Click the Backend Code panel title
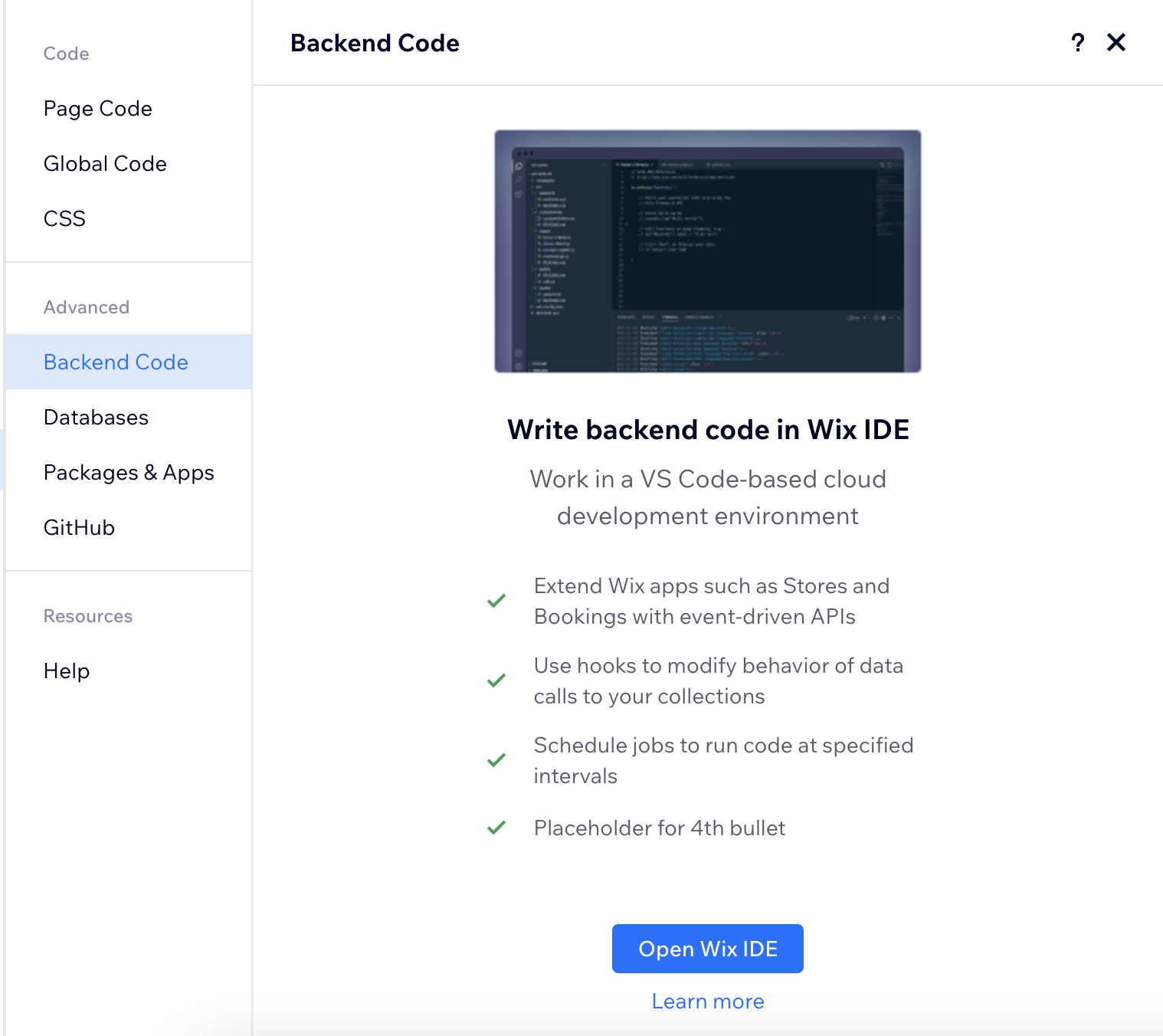 [x=375, y=43]
